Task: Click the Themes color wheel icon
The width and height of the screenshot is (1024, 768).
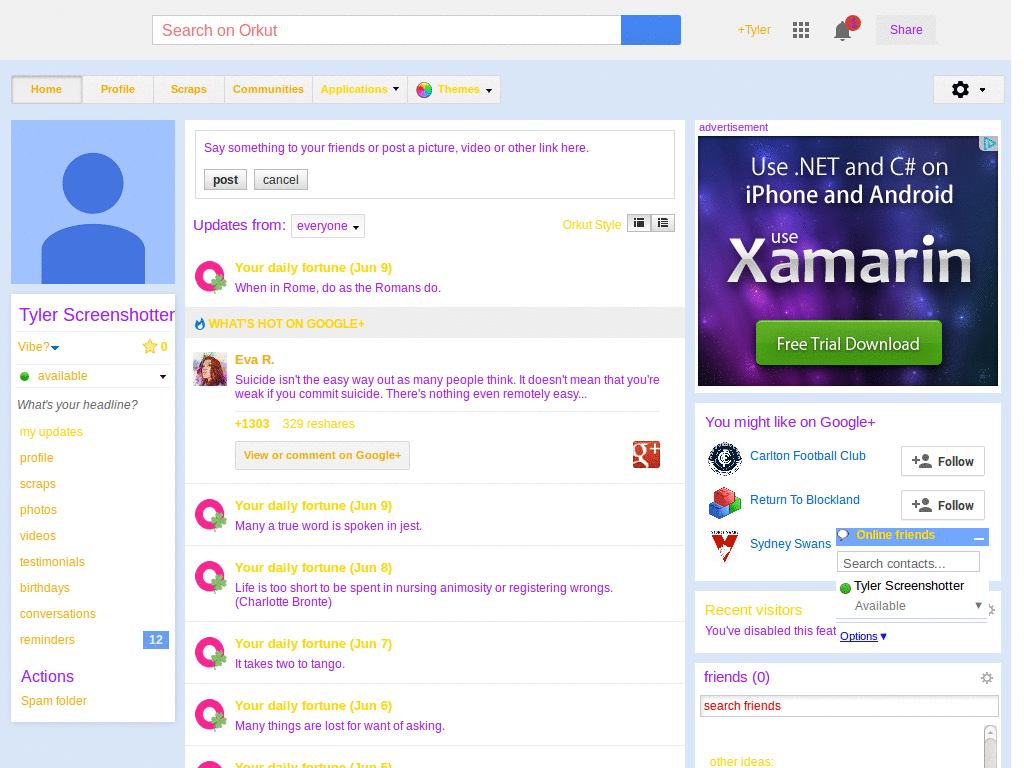Action: pyautogui.click(x=424, y=90)
